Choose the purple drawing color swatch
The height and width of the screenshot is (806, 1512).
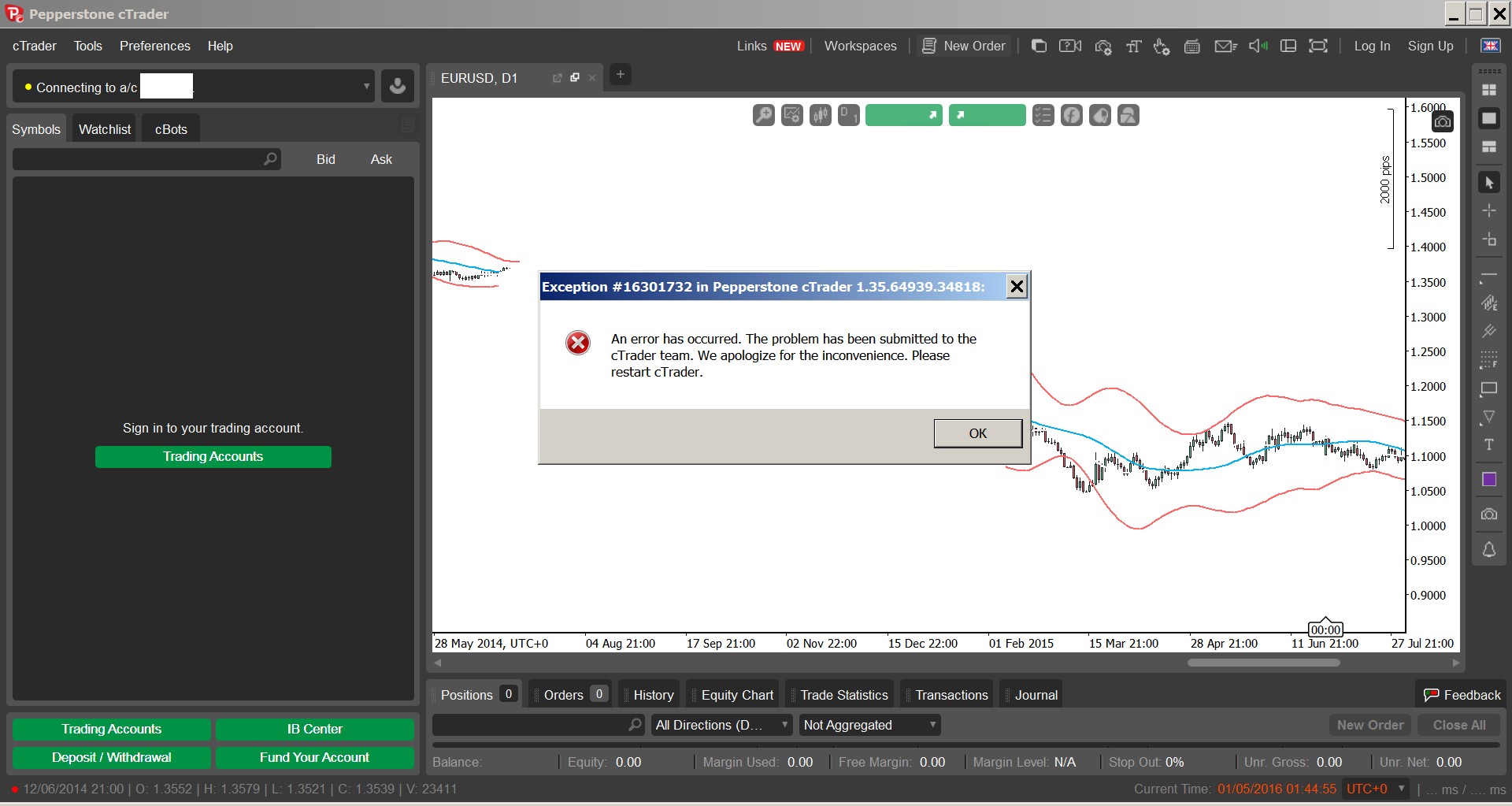tap(1489, 480)
